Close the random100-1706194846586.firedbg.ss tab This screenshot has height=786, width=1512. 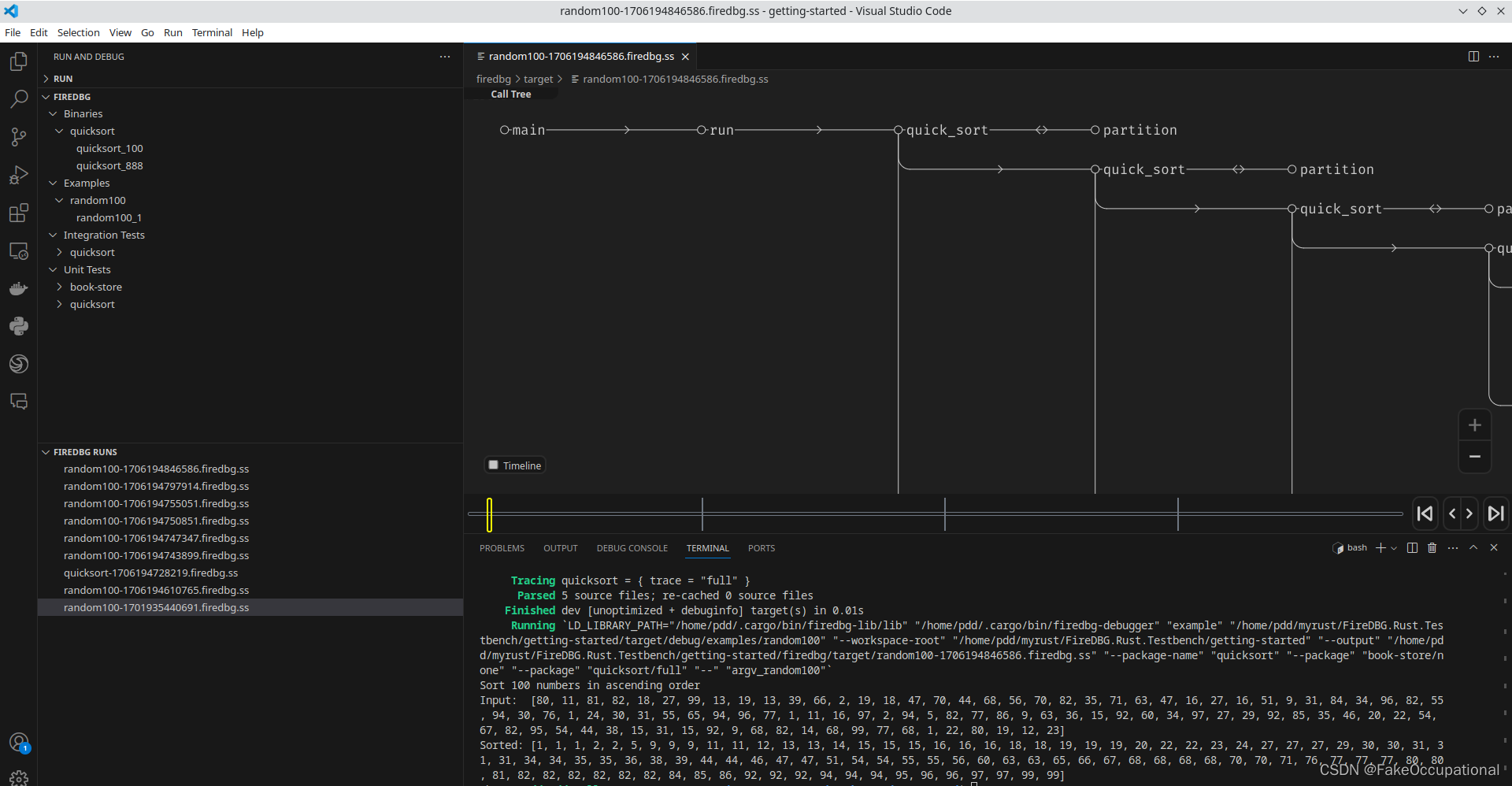685,57
